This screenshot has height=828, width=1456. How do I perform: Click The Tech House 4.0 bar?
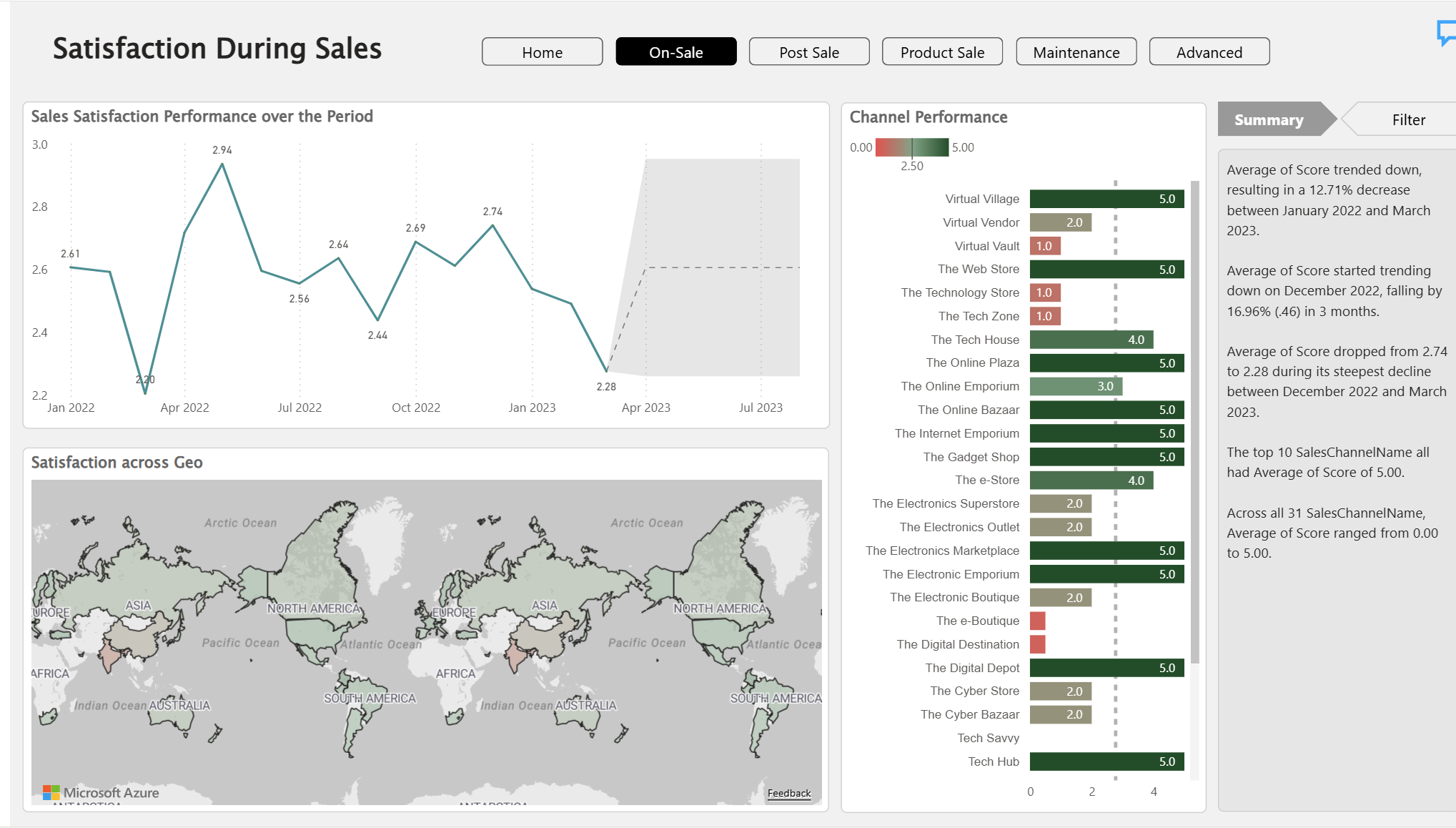[x=1091, y=340]
